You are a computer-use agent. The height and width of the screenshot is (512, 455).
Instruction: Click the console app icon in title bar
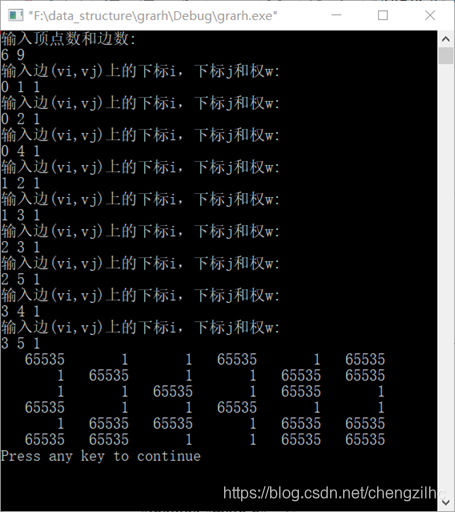coord(16,15)
